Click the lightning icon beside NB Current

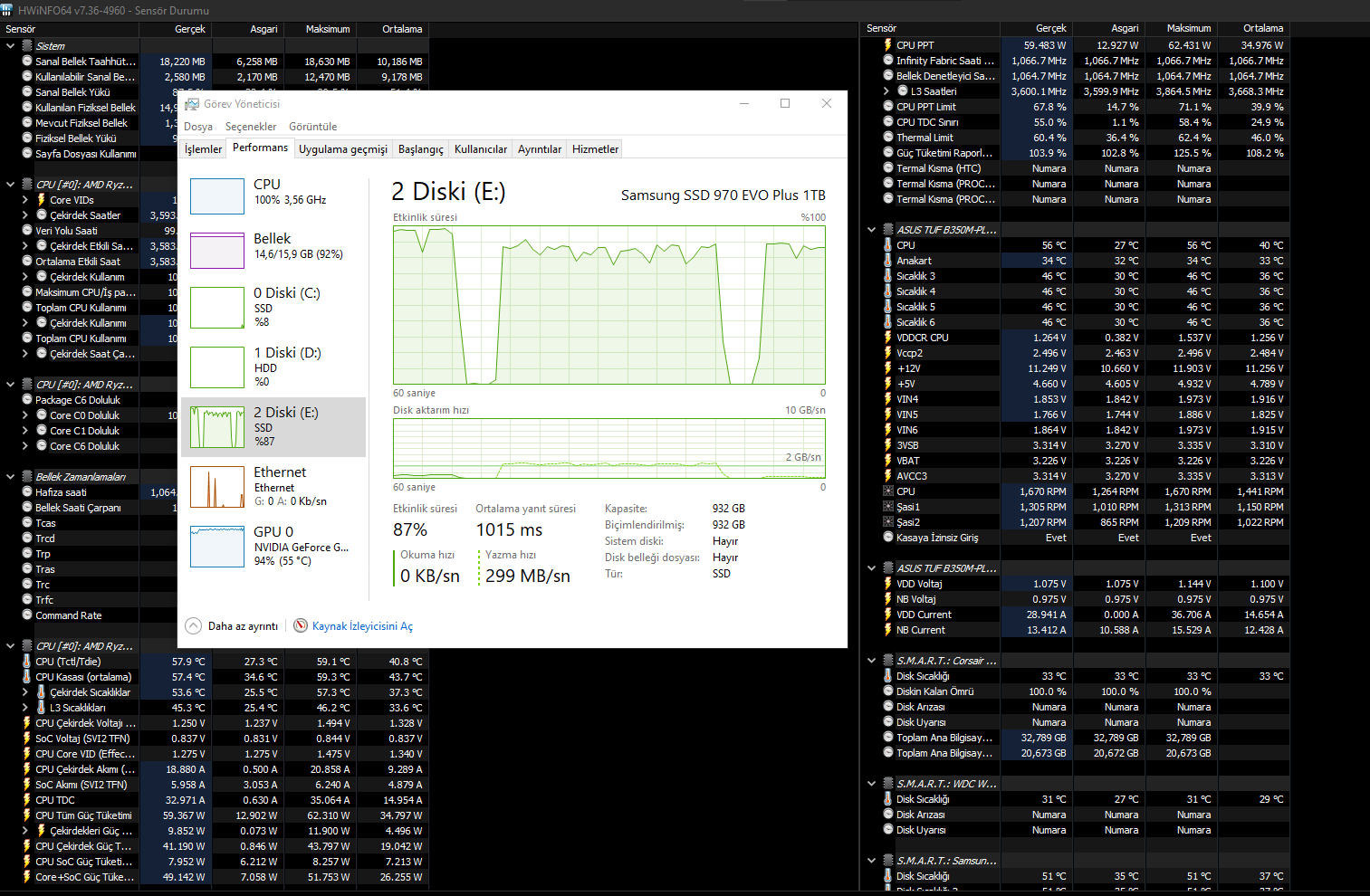click(888, 629)
